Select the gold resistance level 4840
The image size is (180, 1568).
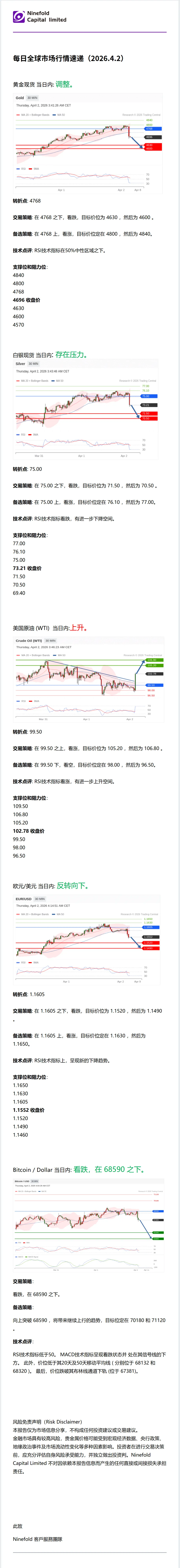[19, 275]
